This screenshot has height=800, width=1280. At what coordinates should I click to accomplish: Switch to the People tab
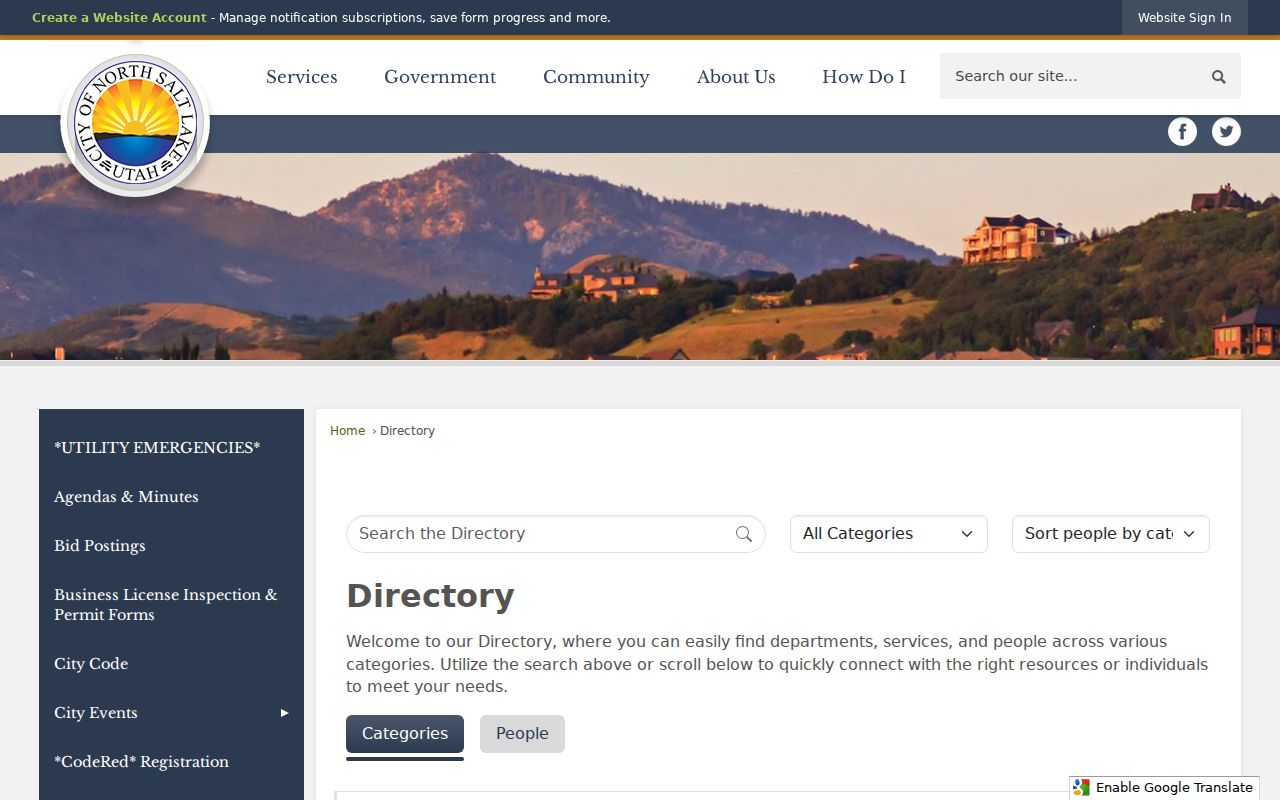pyautogui.click(x=522, y=734)
